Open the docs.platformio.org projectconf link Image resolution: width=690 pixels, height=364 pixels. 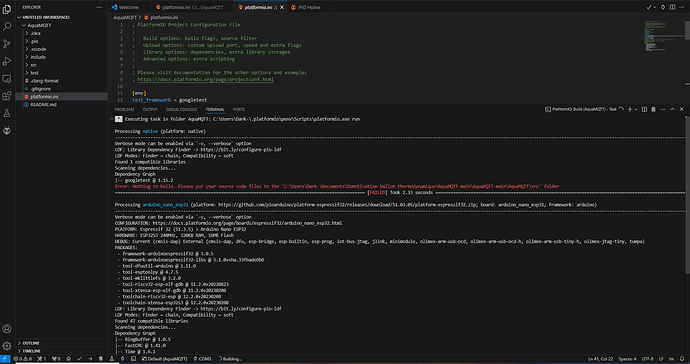click(x=206, y=79)
